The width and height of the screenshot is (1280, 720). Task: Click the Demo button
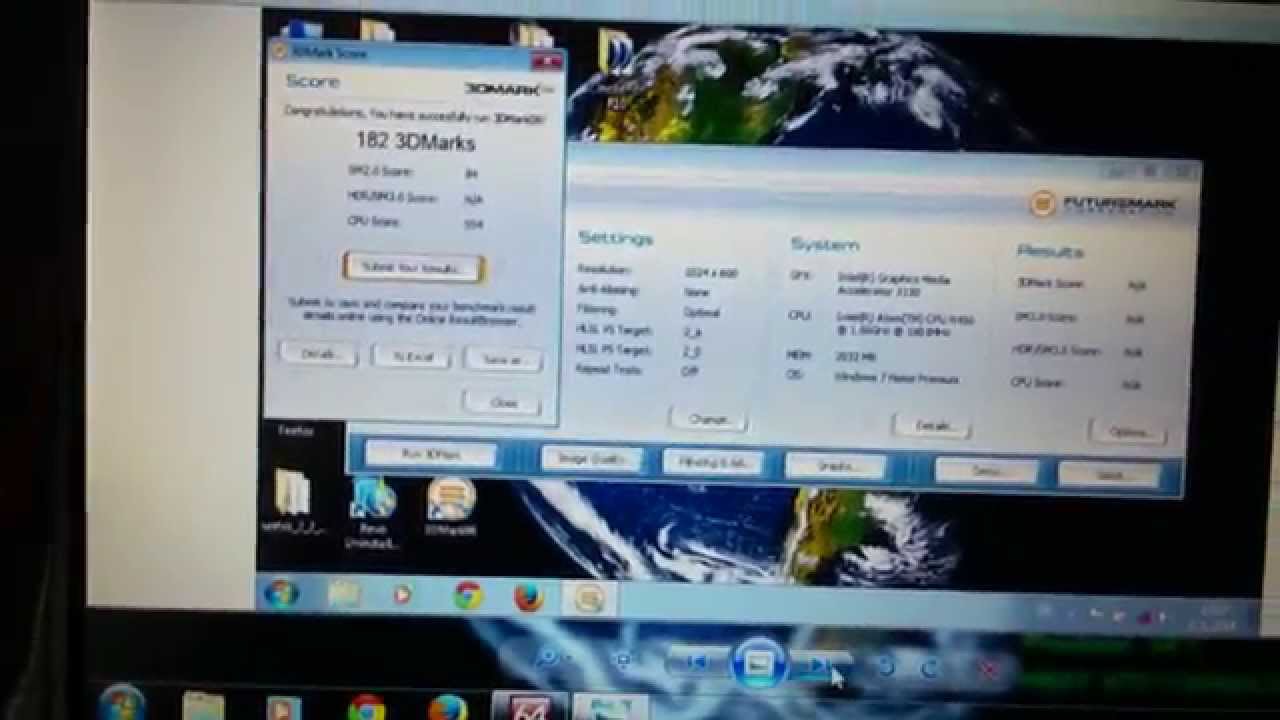(x=986, y=471)
